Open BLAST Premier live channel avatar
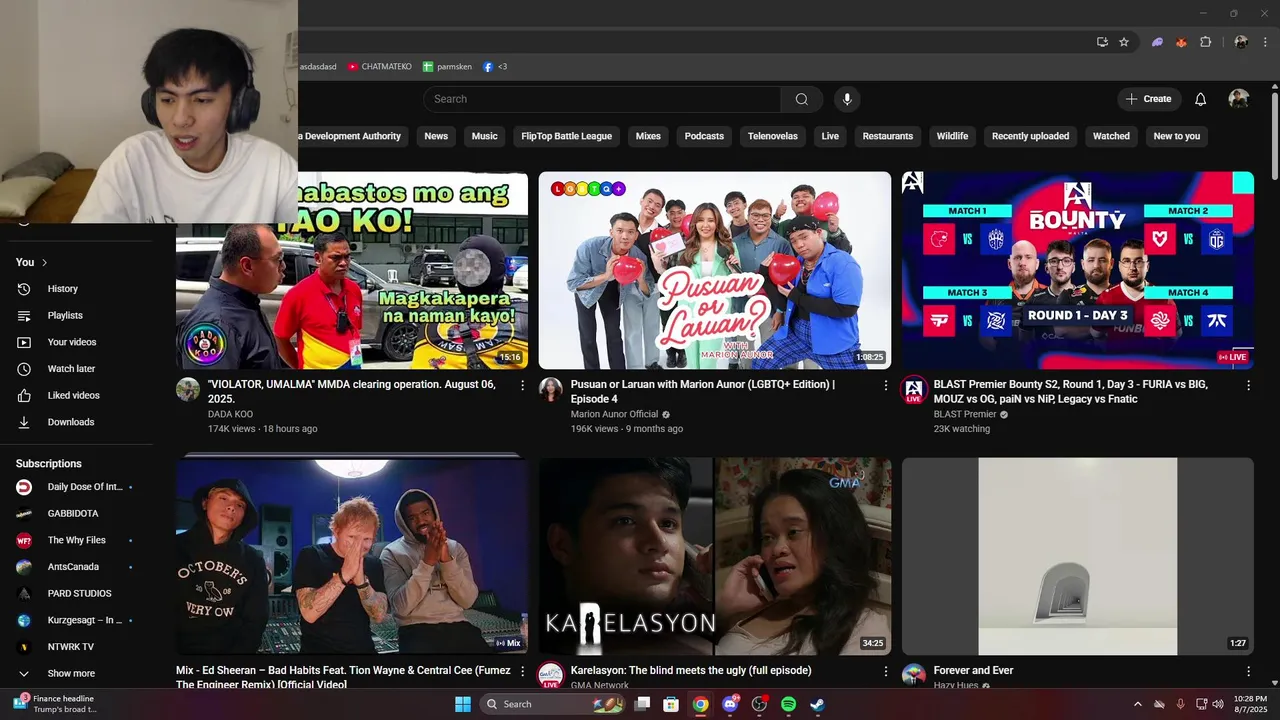1280x720 pixels. point(914,390)
